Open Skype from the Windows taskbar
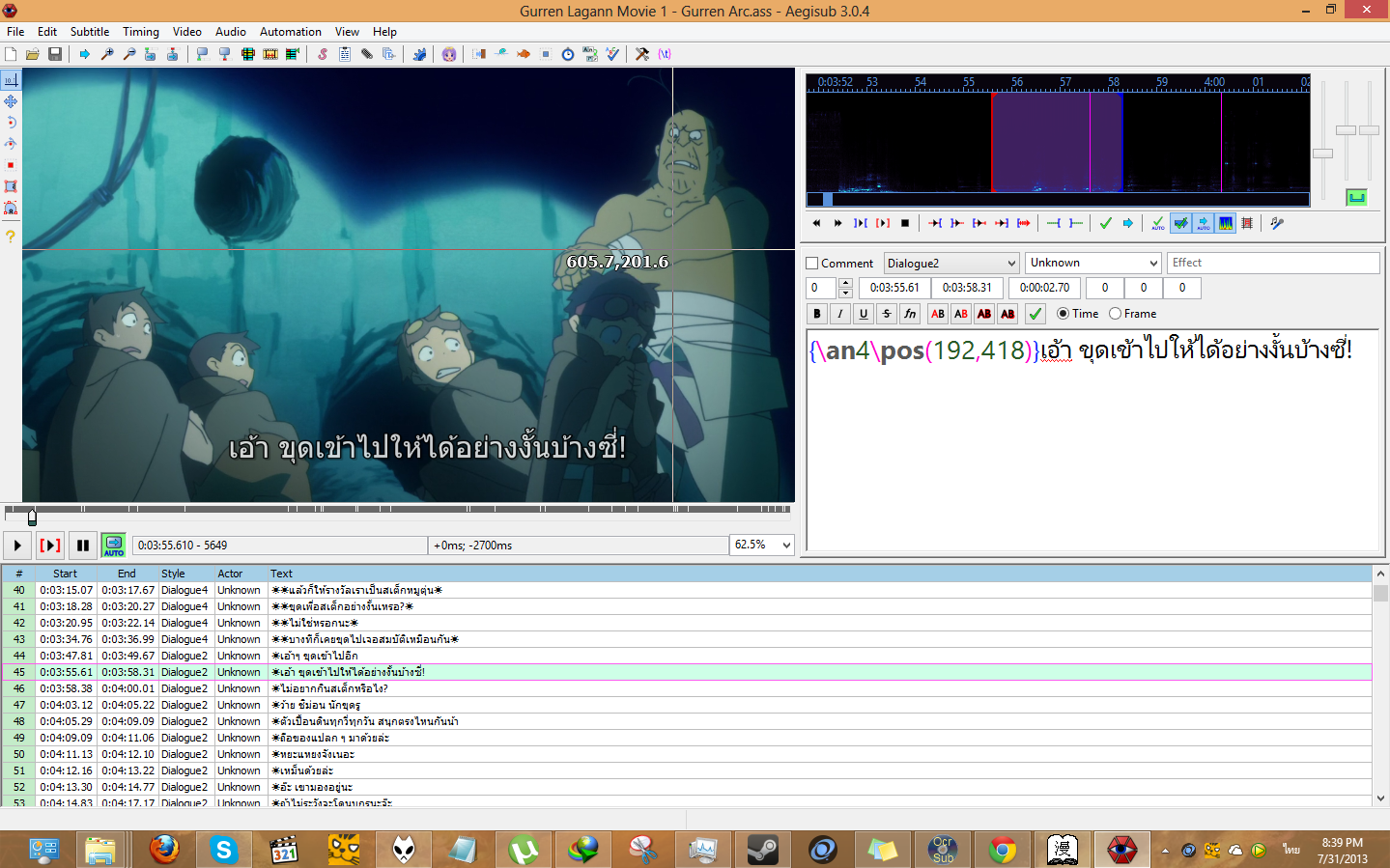Image resolution: width=1390 pixels, height=868 pixels. click(x=224, y=850)
